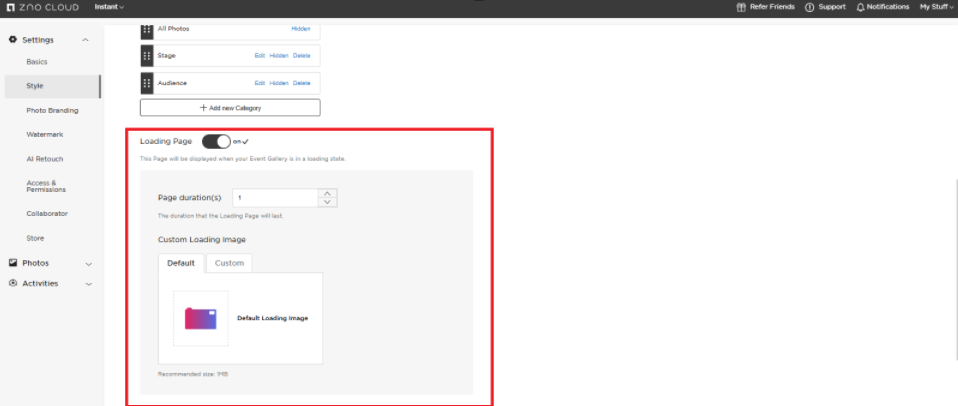Click the Activities icon in sidebar
The width and height of the screenshot is (958, 406).
(x=13, y=283)
